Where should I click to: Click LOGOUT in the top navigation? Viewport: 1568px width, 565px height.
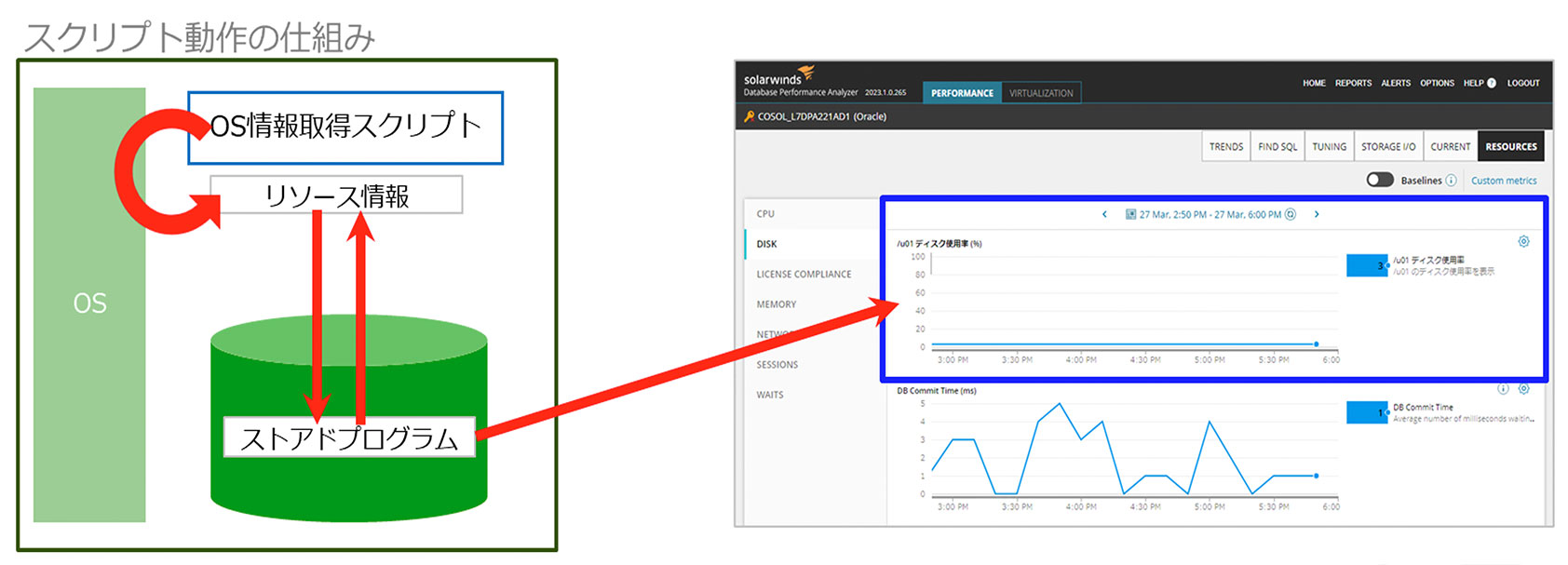[1523, 83]
